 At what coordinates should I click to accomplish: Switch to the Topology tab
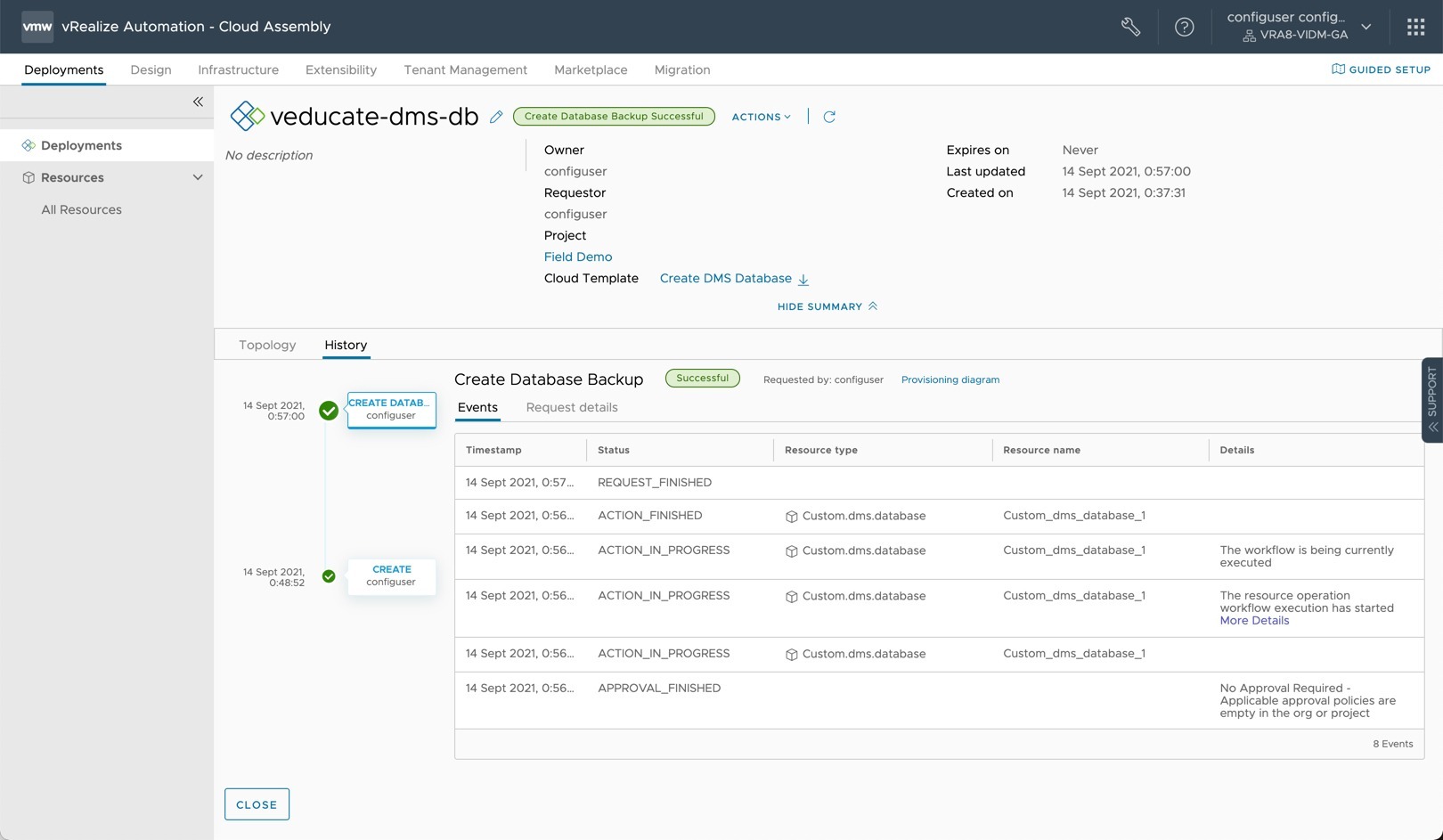point(267,345)
